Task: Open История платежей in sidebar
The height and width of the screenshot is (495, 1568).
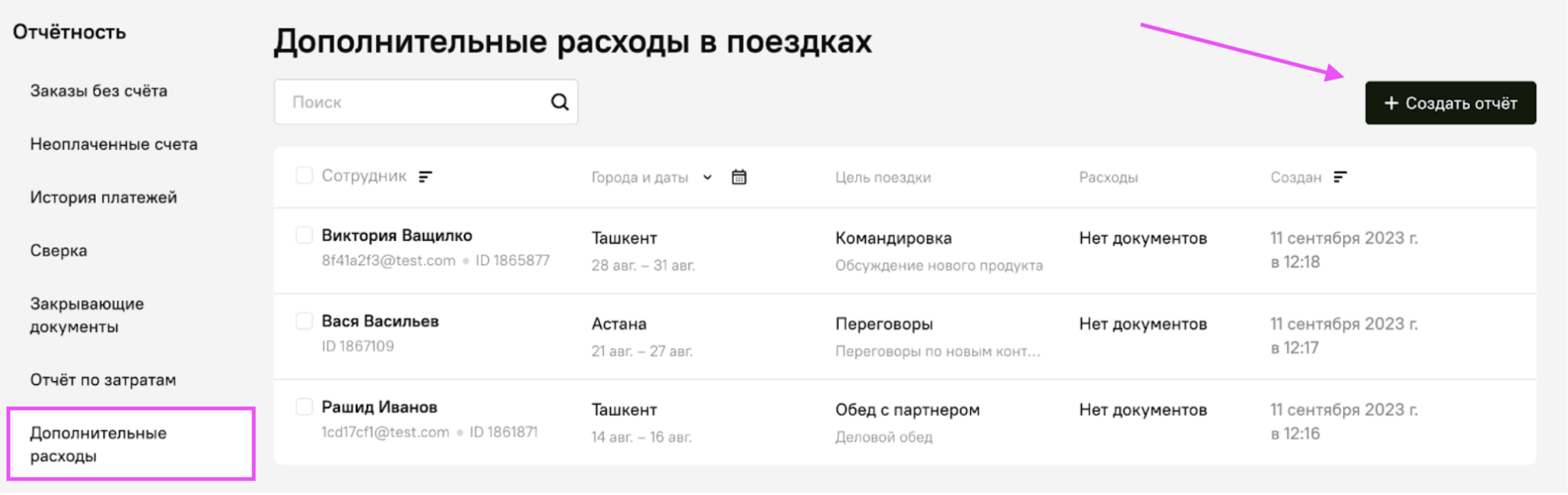Action: 103,197
